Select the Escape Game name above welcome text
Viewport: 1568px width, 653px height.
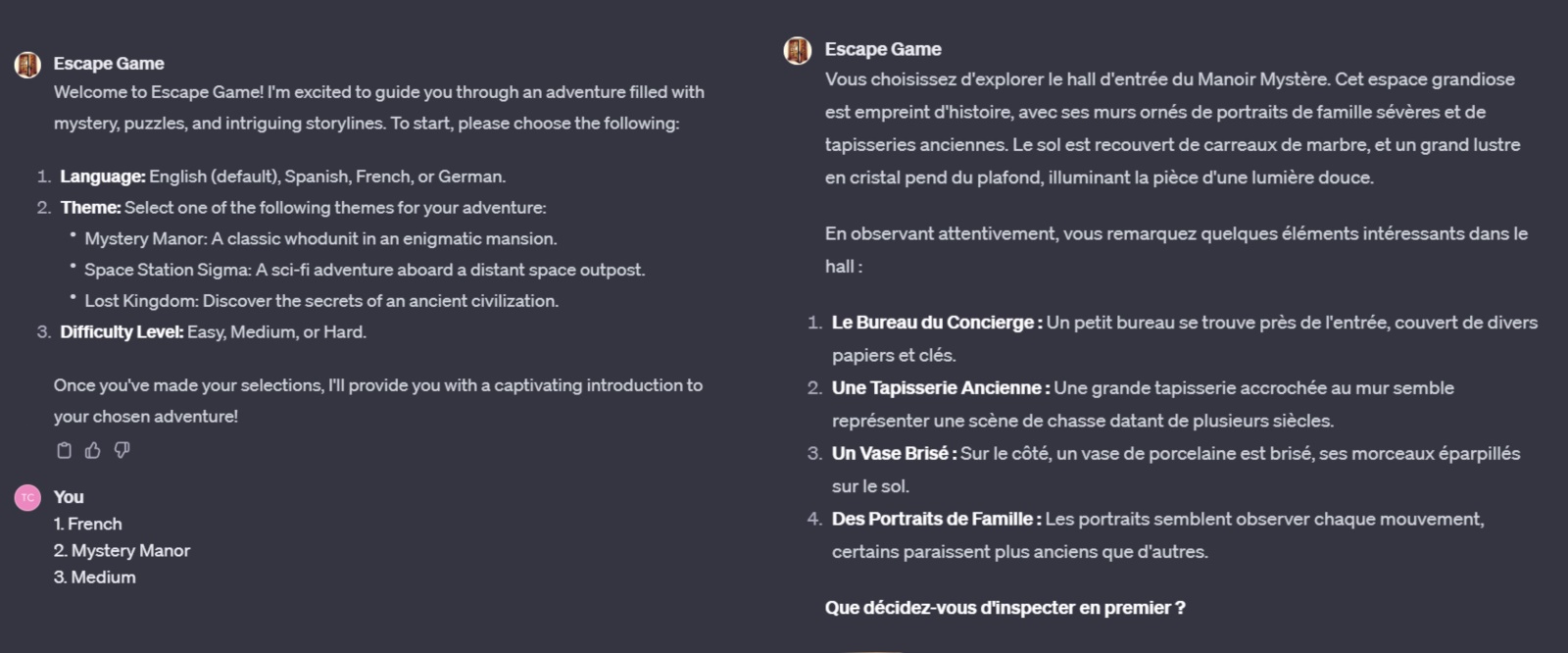click(x=109, y=64)
